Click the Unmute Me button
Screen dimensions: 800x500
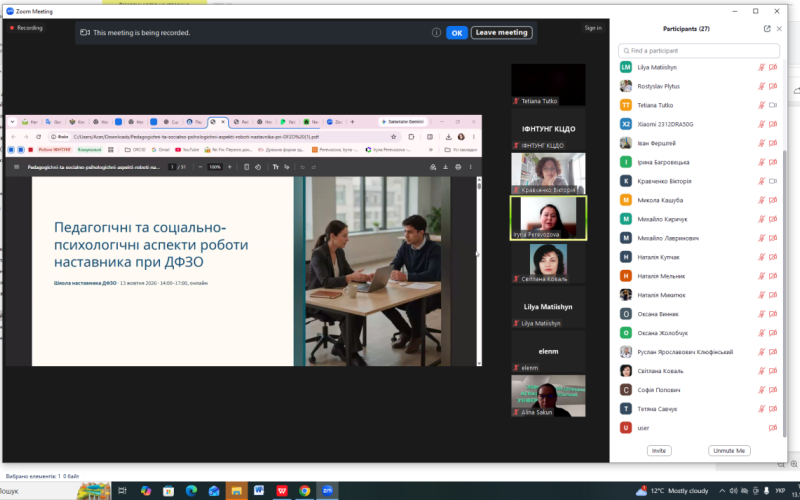tap(729, 451)
